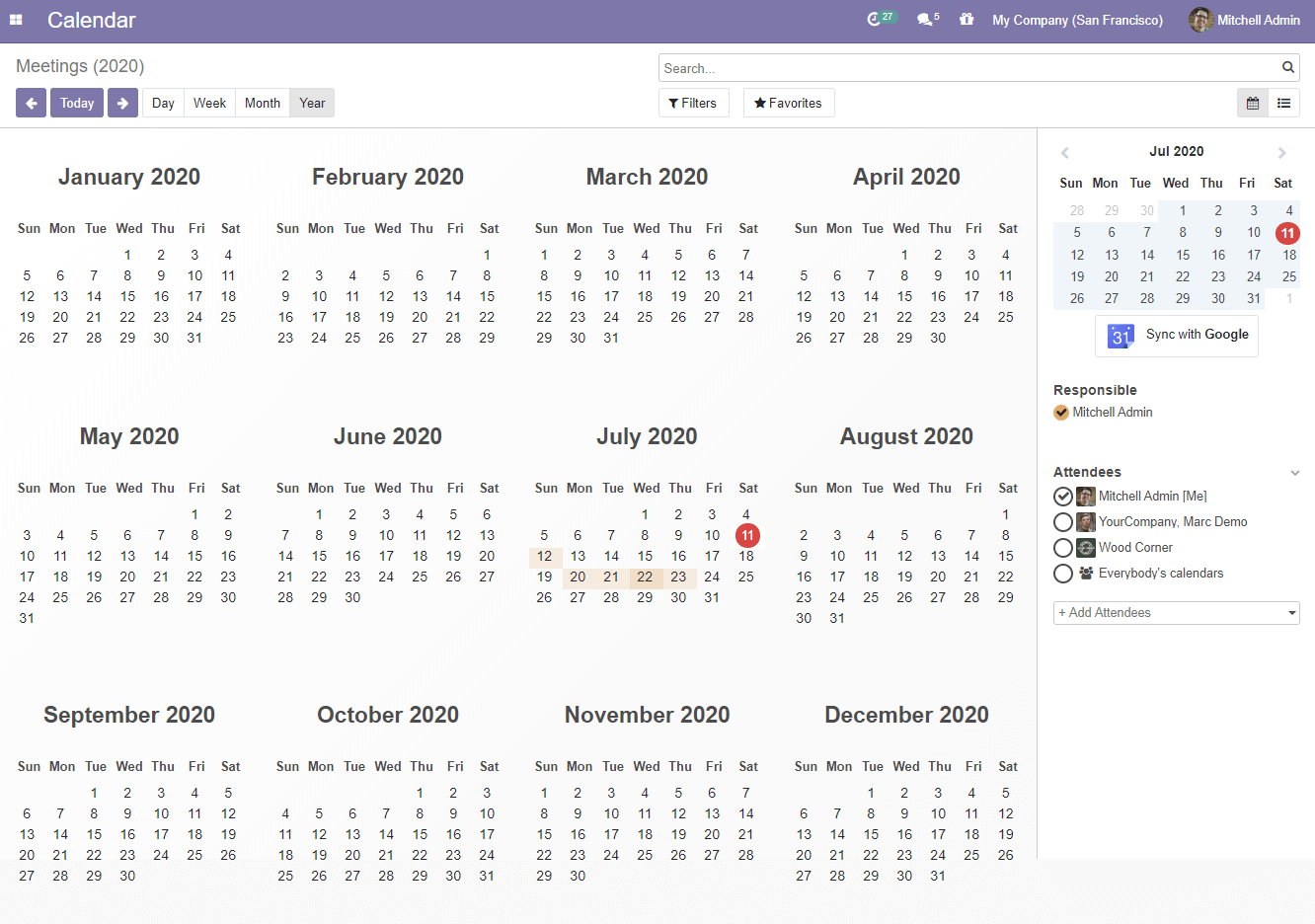The height and width of the screenshot is (924, 1315).
Task: Switch to calendar view icon
Action: (x=1253, y=103)
